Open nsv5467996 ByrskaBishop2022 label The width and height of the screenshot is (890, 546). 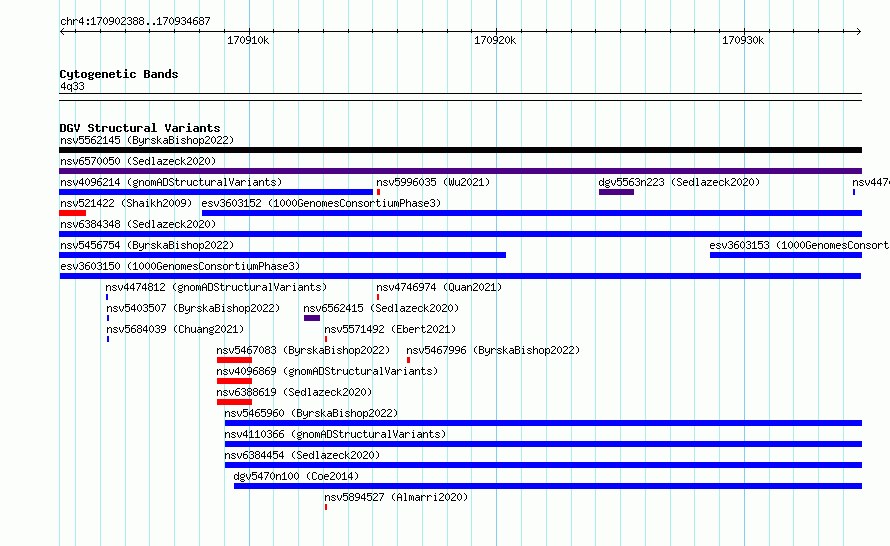[493, 350]
